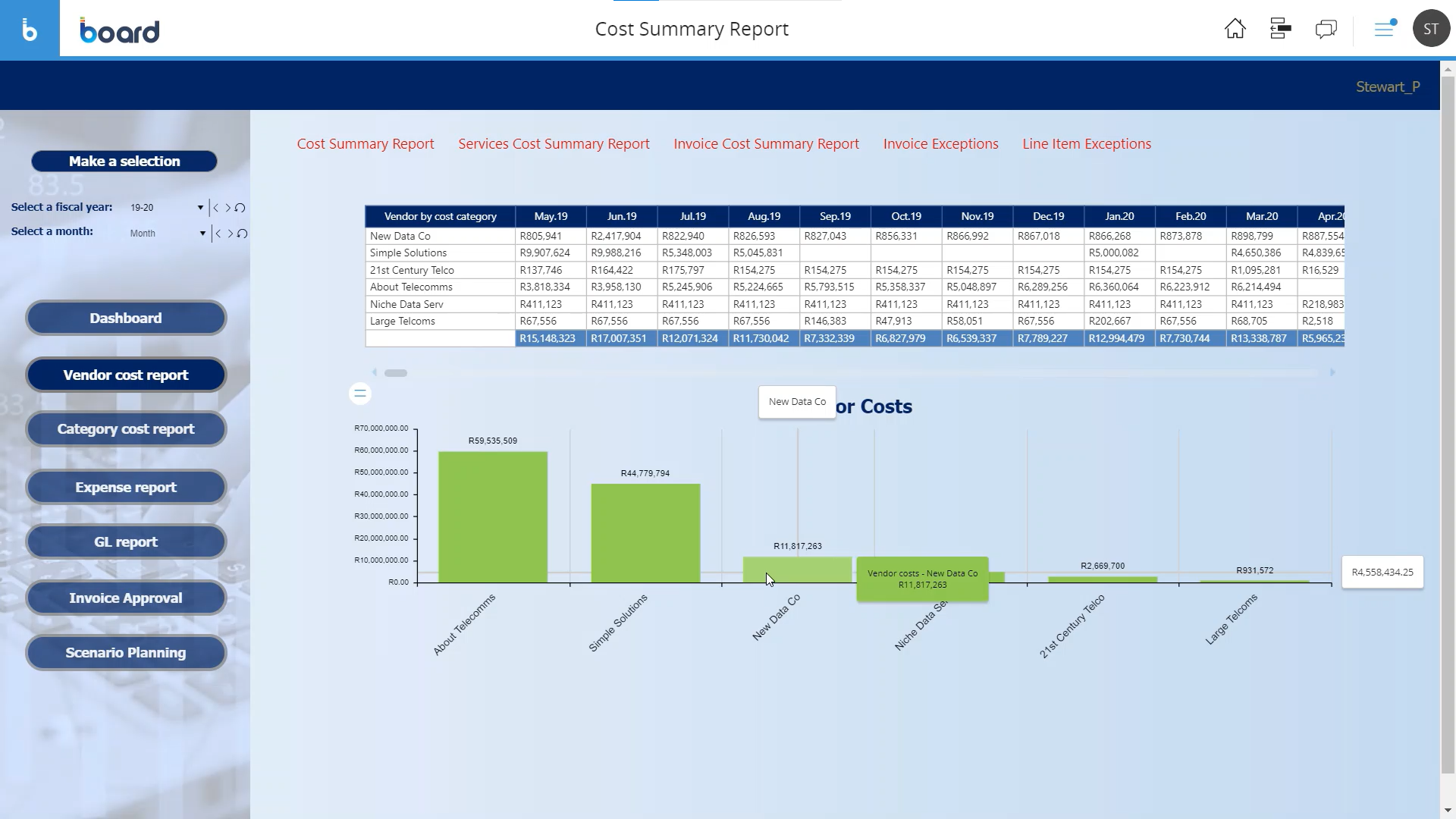Viewport: 1456px width, 819px height.
Task: Switch to Invoice Exceptions tab
Action: [940, 144]
